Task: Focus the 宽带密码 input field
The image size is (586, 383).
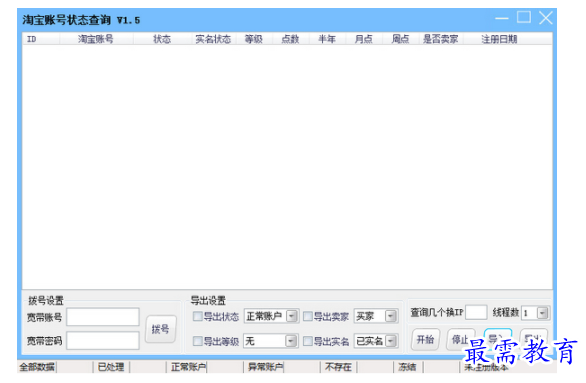Action: point(103,340)
